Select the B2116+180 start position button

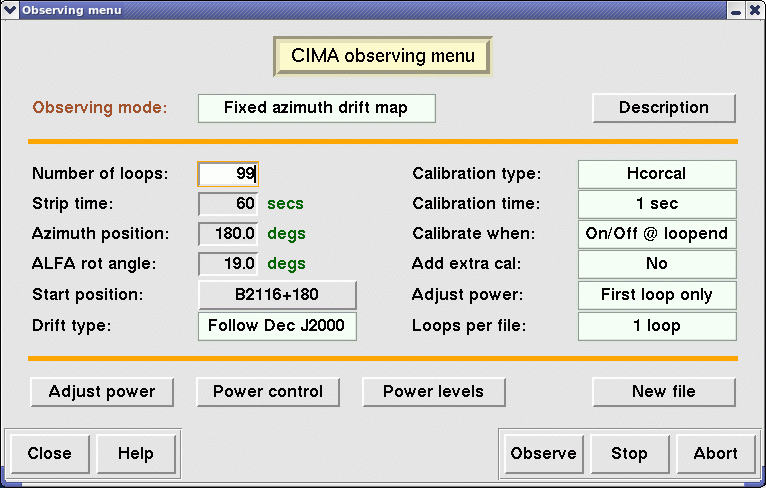277,295
